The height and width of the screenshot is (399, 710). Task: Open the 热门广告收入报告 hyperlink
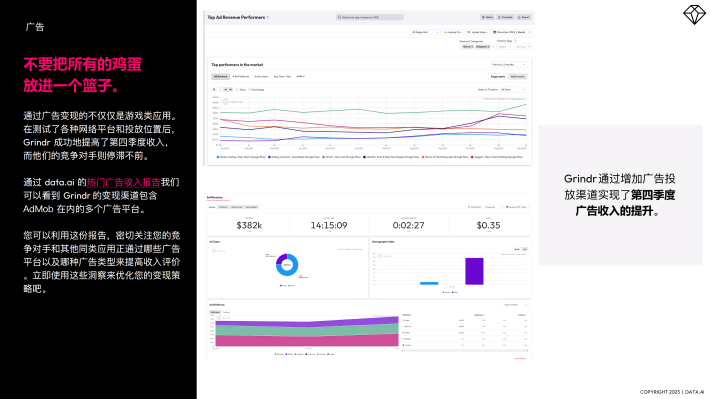point(124,182)
